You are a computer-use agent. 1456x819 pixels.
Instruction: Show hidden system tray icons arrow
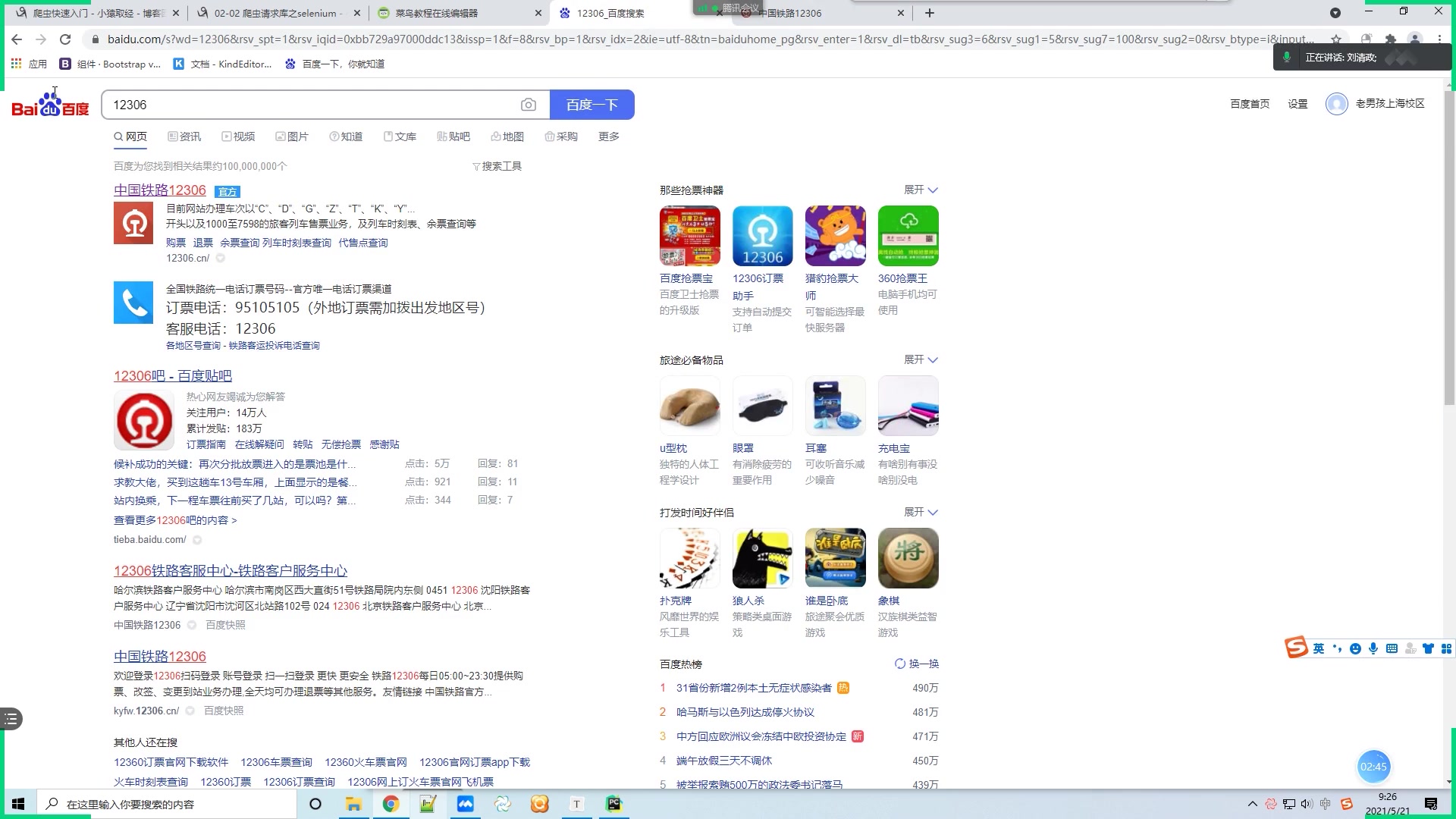point(1252,804)
